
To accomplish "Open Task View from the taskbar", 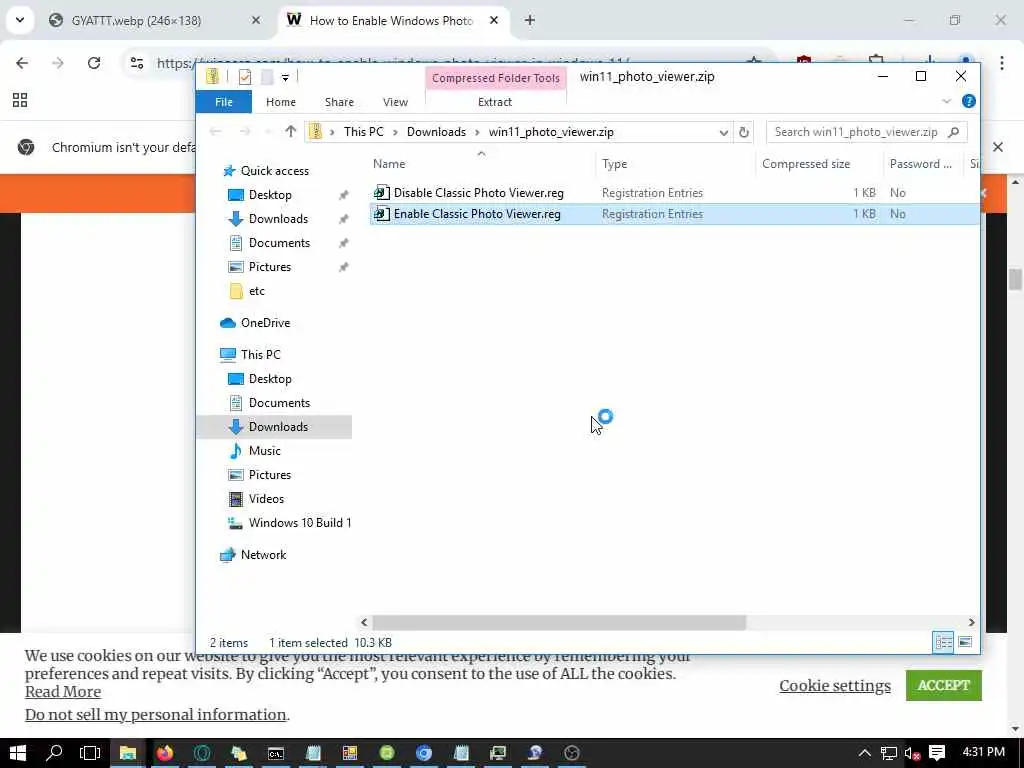I will pos(90,753).
